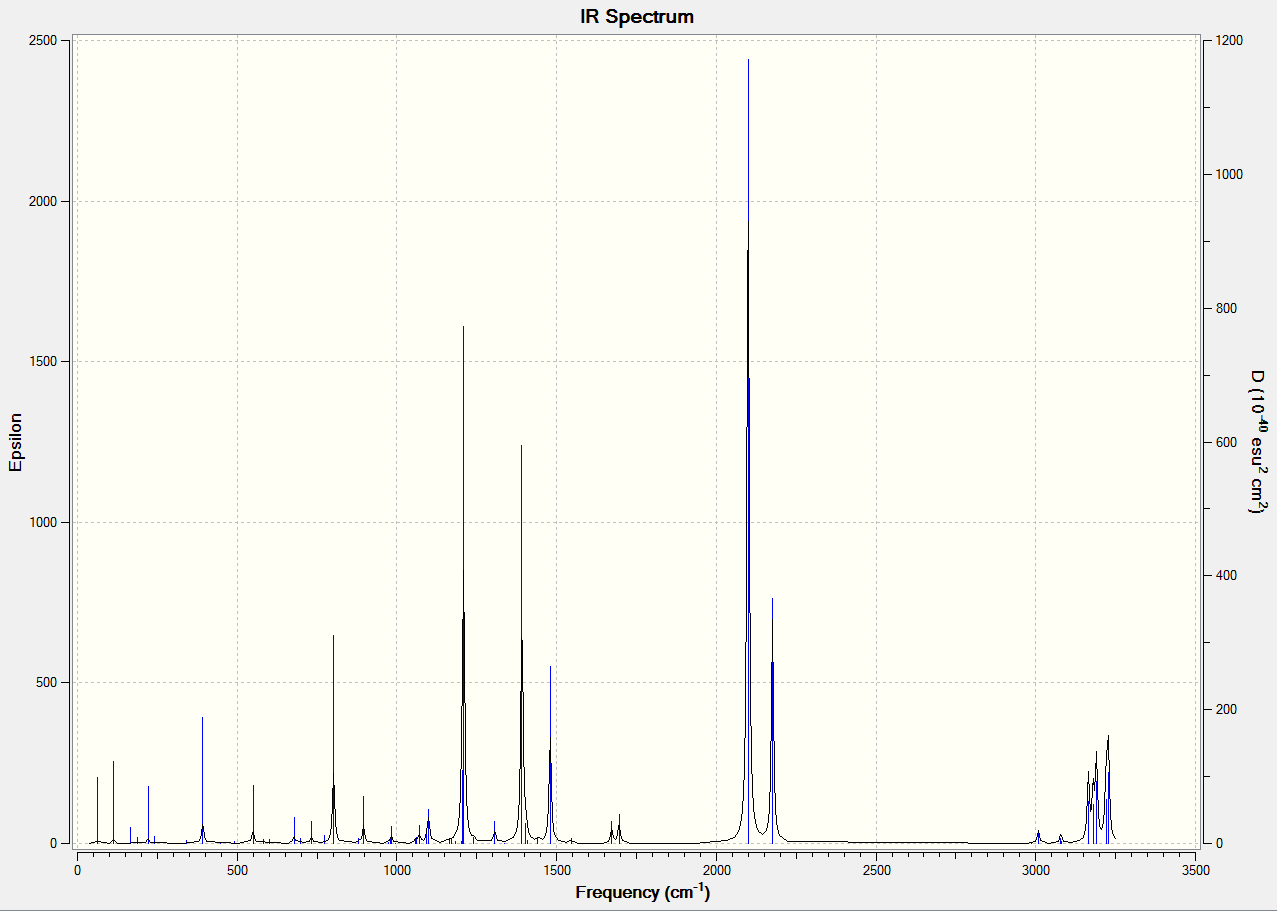Image resolution: width=1277 pixels, height=911 pixels.
Task: Click the blue peak near 225 cm-1
Action: coord(148,814)
